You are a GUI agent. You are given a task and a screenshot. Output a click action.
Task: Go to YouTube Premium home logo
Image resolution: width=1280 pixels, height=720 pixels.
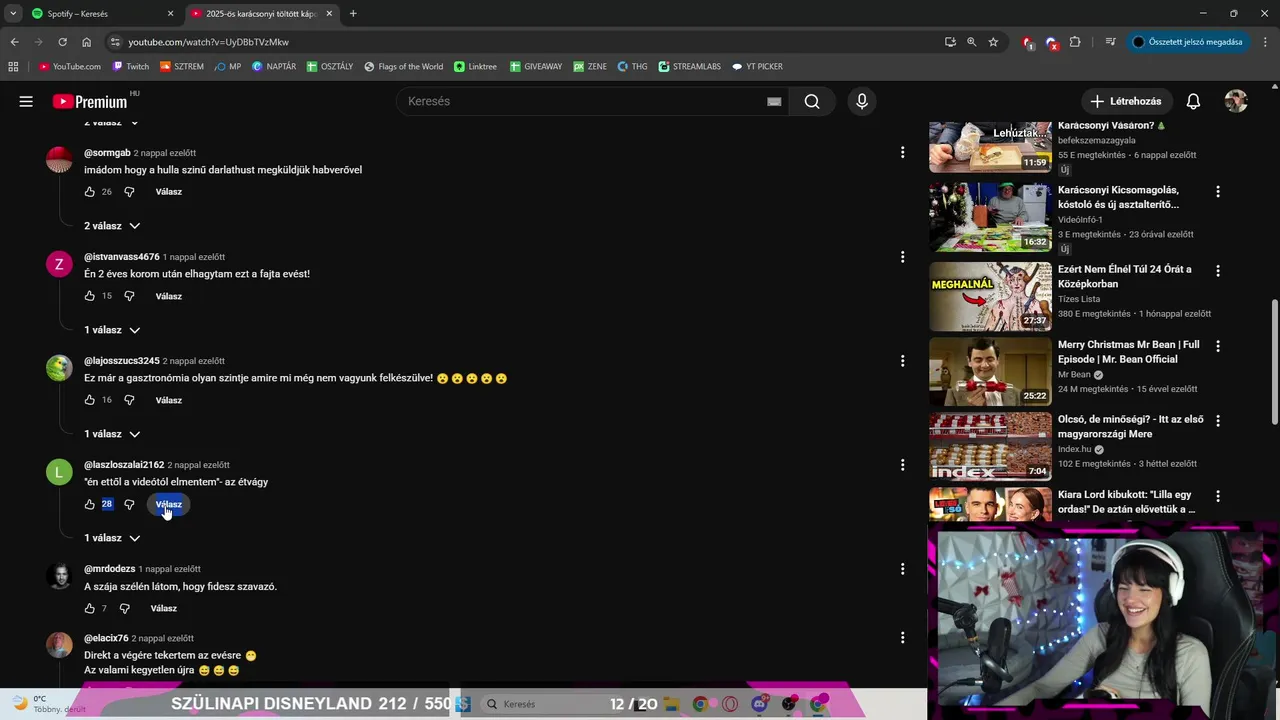point(91,101)
